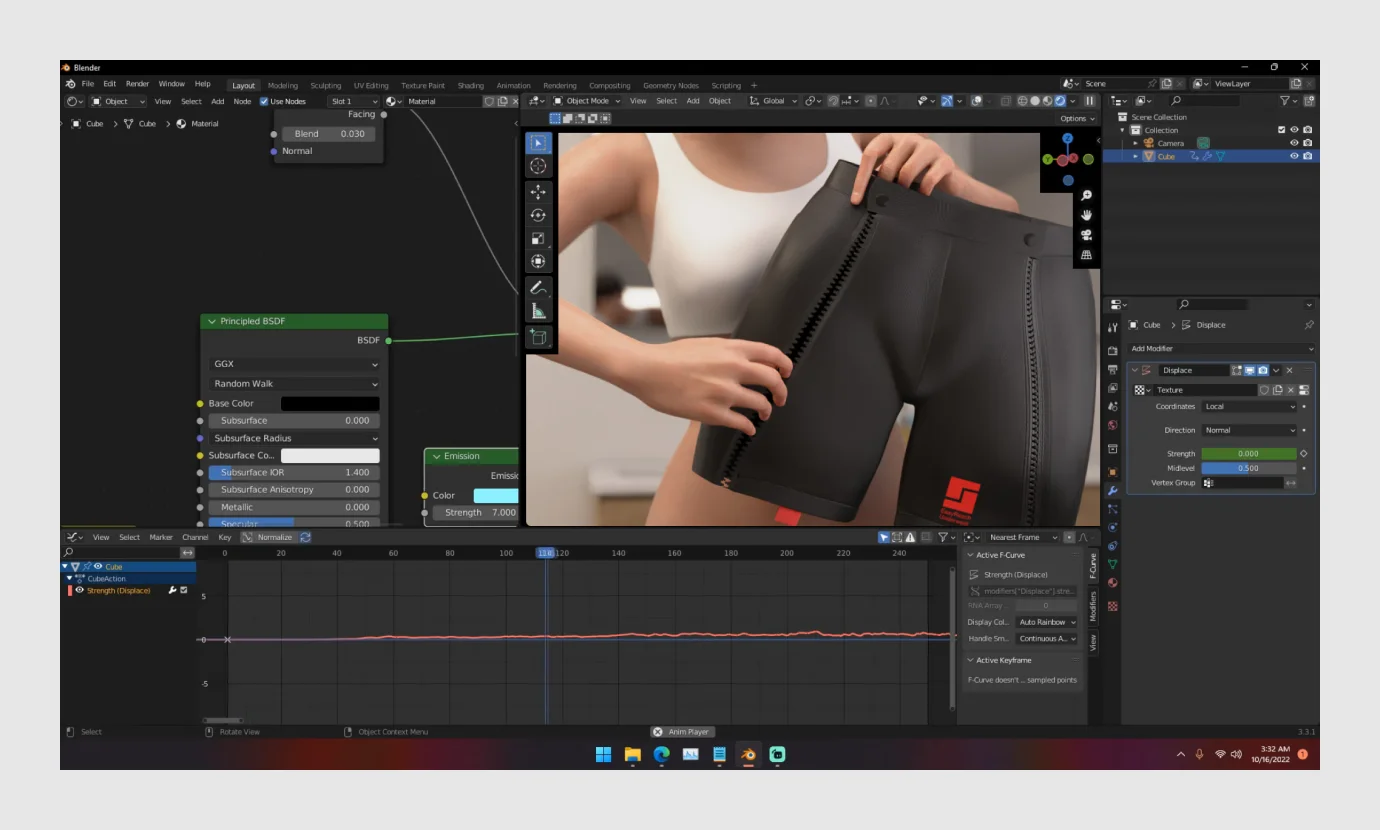The height and width of the screenshot is (830, 1380).
Task: Switch to the Shading workspace tab
Action: click(470, 86)
